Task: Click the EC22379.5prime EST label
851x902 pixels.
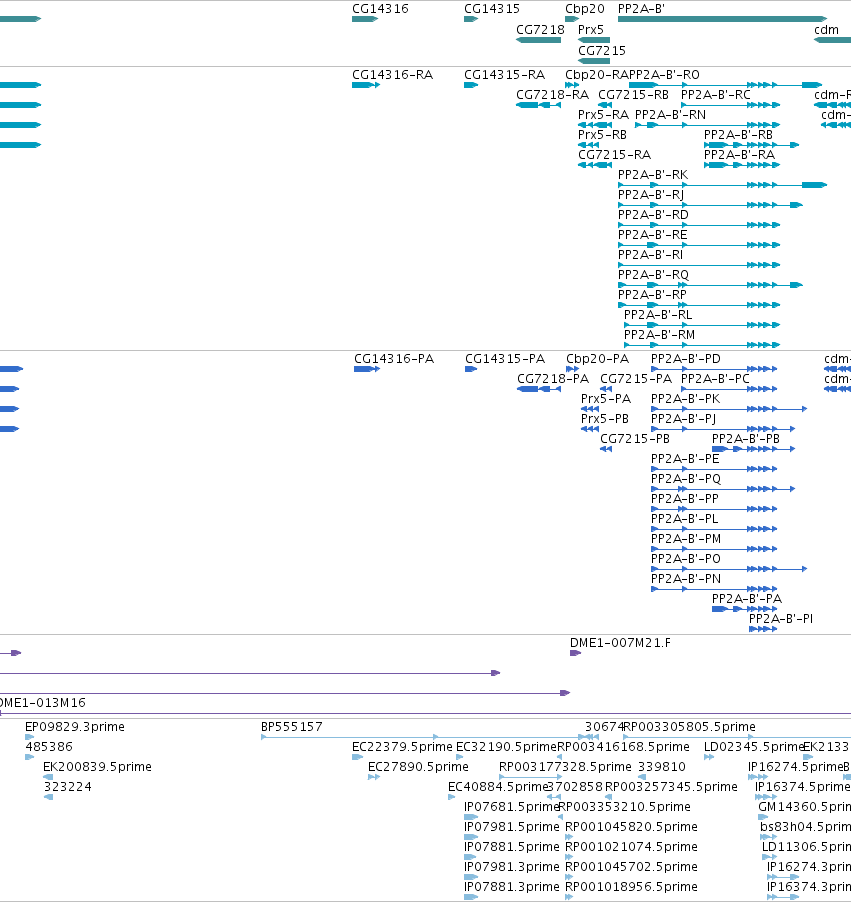Action: pyautogui.click(x=402, y=747)
